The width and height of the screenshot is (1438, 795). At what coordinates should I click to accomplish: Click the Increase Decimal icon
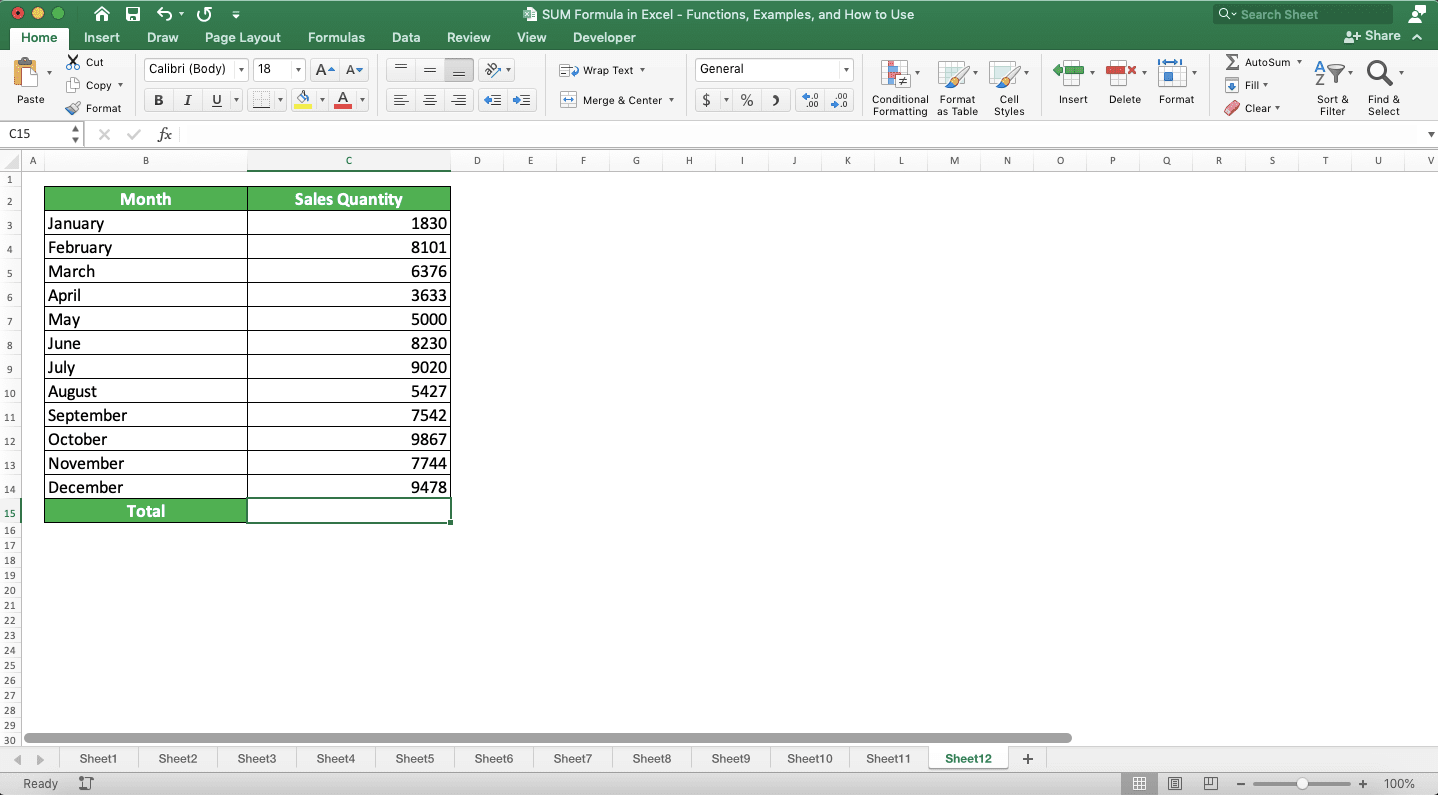tap(809, 101)
